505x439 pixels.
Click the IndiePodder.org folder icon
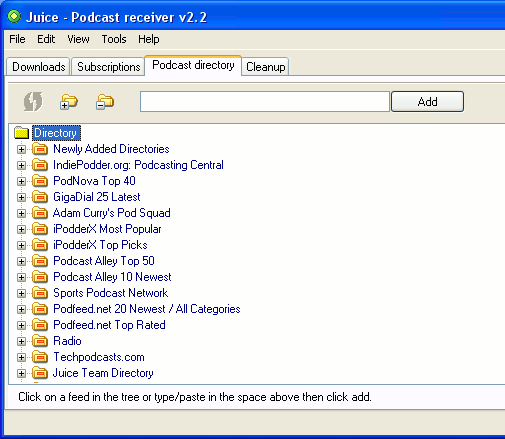[x=40, y=165]
